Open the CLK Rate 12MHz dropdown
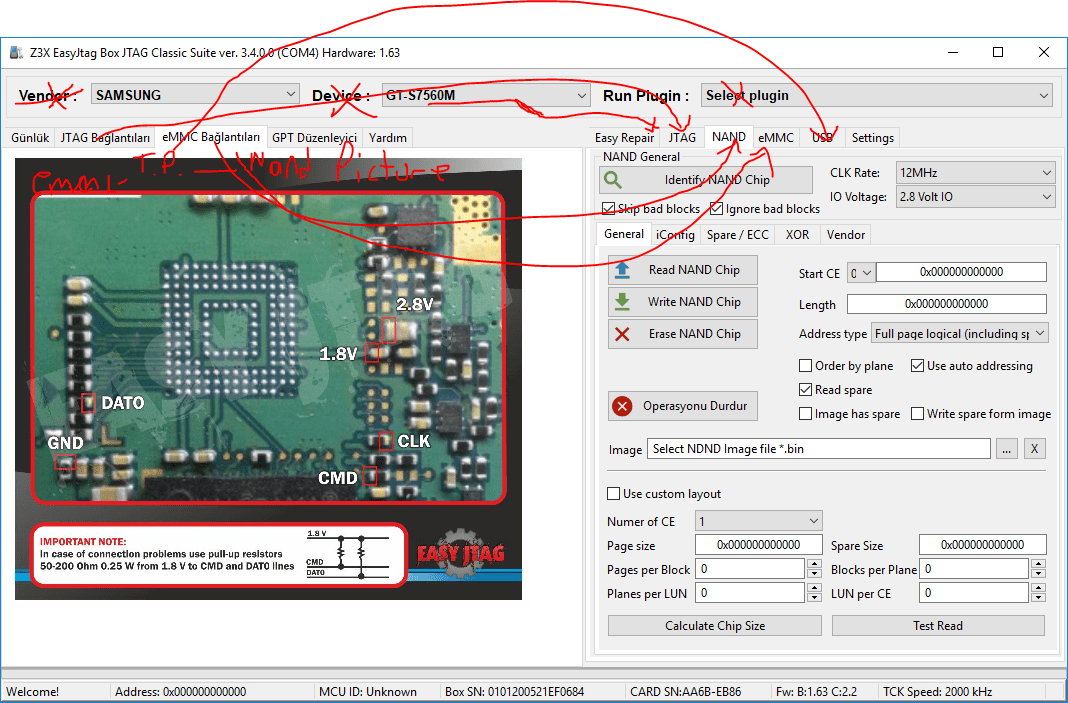 [x=975, y=173]
